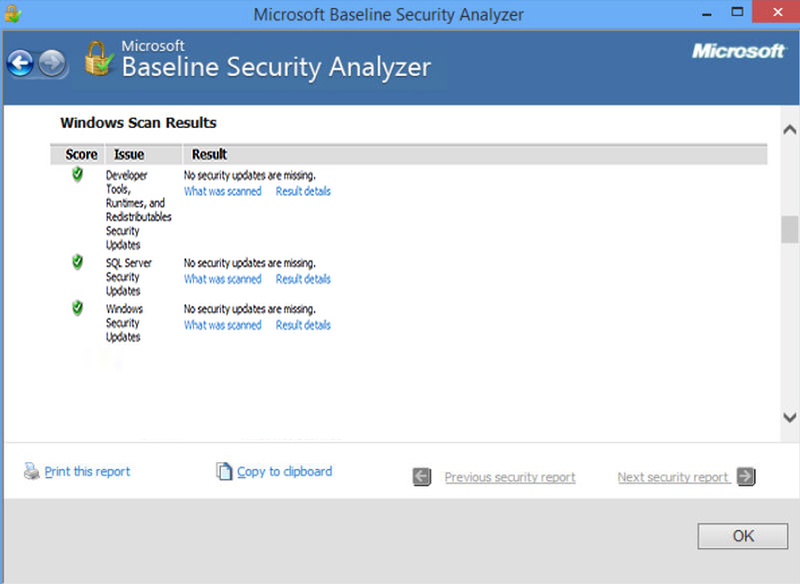Click the Score column header
The width and height of the screenshot is (800, 584).
click(81, 155)
